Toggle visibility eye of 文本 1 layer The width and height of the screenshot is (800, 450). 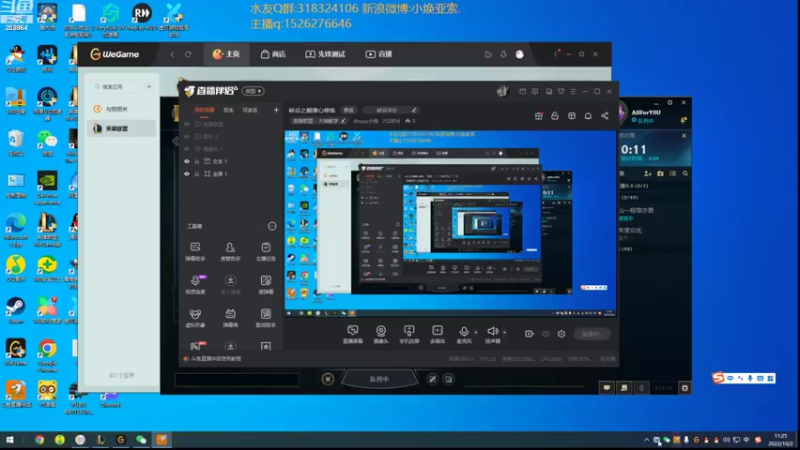(187, 161)
